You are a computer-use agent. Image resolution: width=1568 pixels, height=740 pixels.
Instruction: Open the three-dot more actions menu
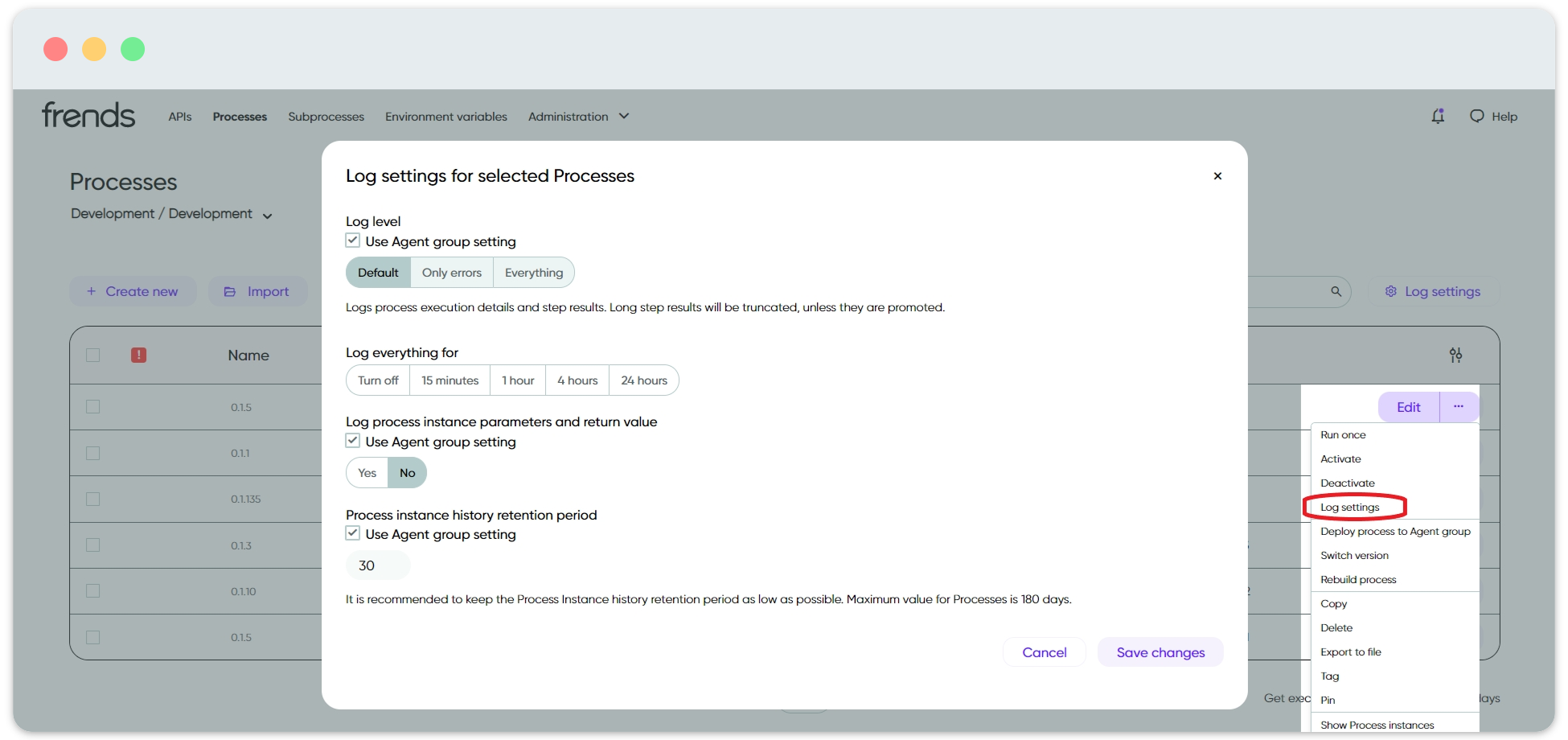1459,407
